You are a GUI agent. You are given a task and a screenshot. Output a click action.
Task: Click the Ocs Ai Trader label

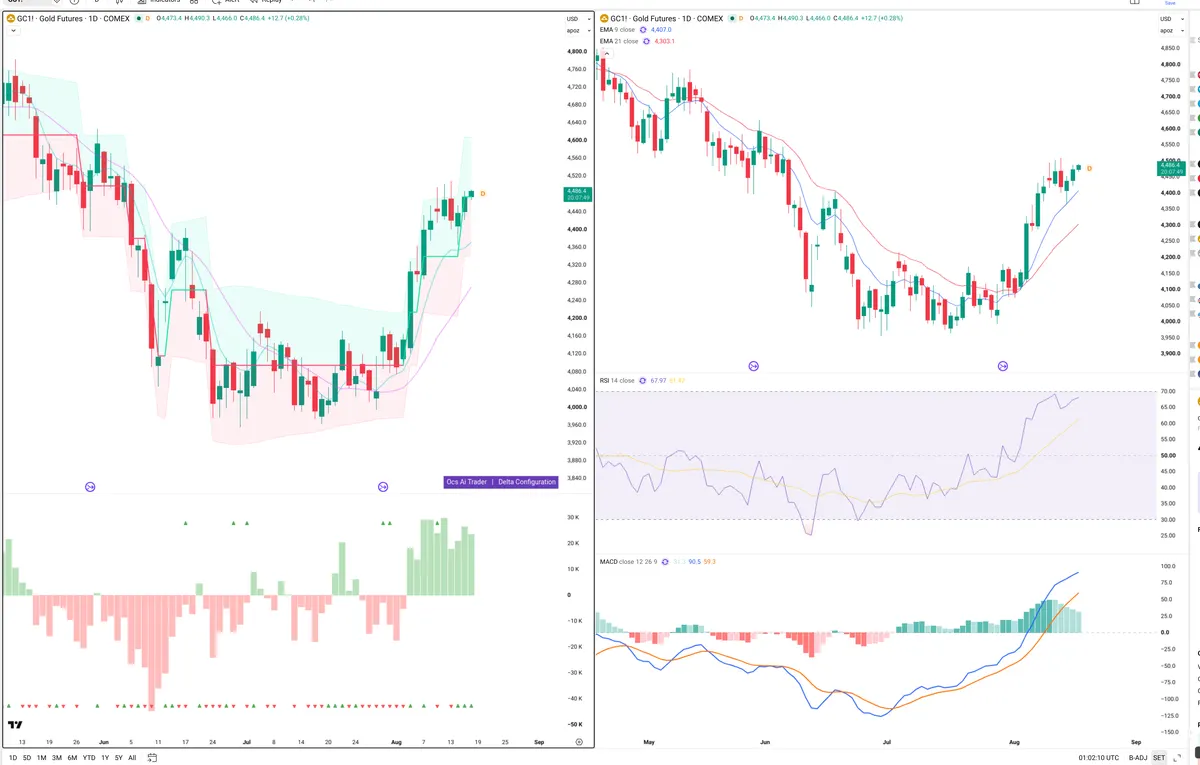(467, 482)
